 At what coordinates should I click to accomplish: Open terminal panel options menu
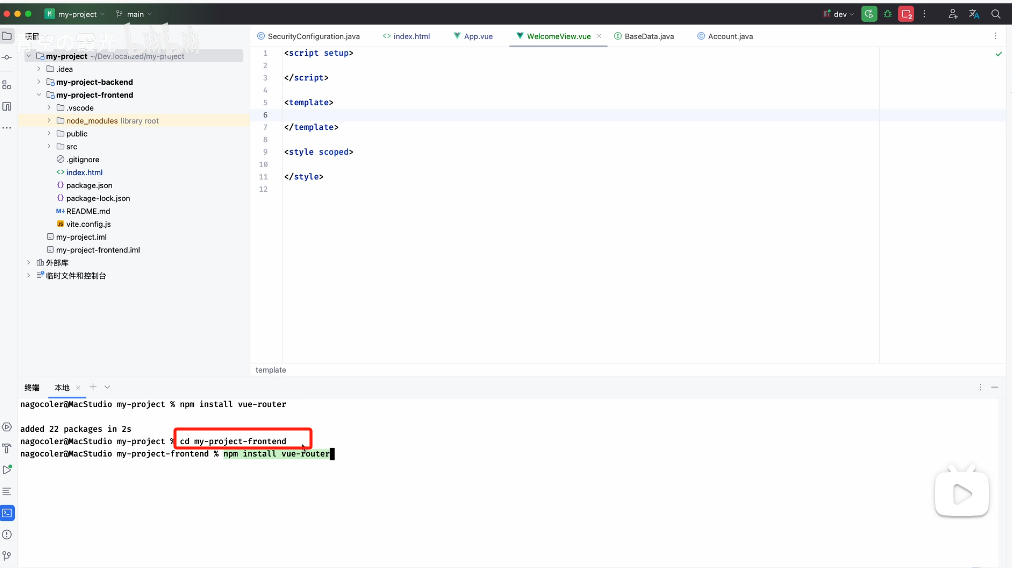(980, 387)
